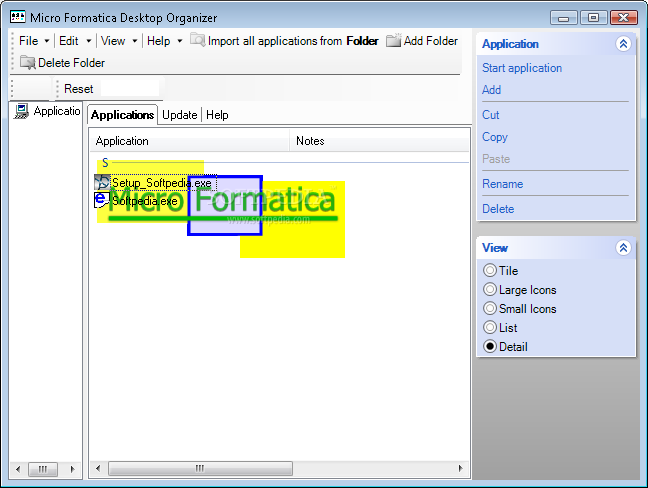
Task: Click the Cut link
Action: click(491, 115)
